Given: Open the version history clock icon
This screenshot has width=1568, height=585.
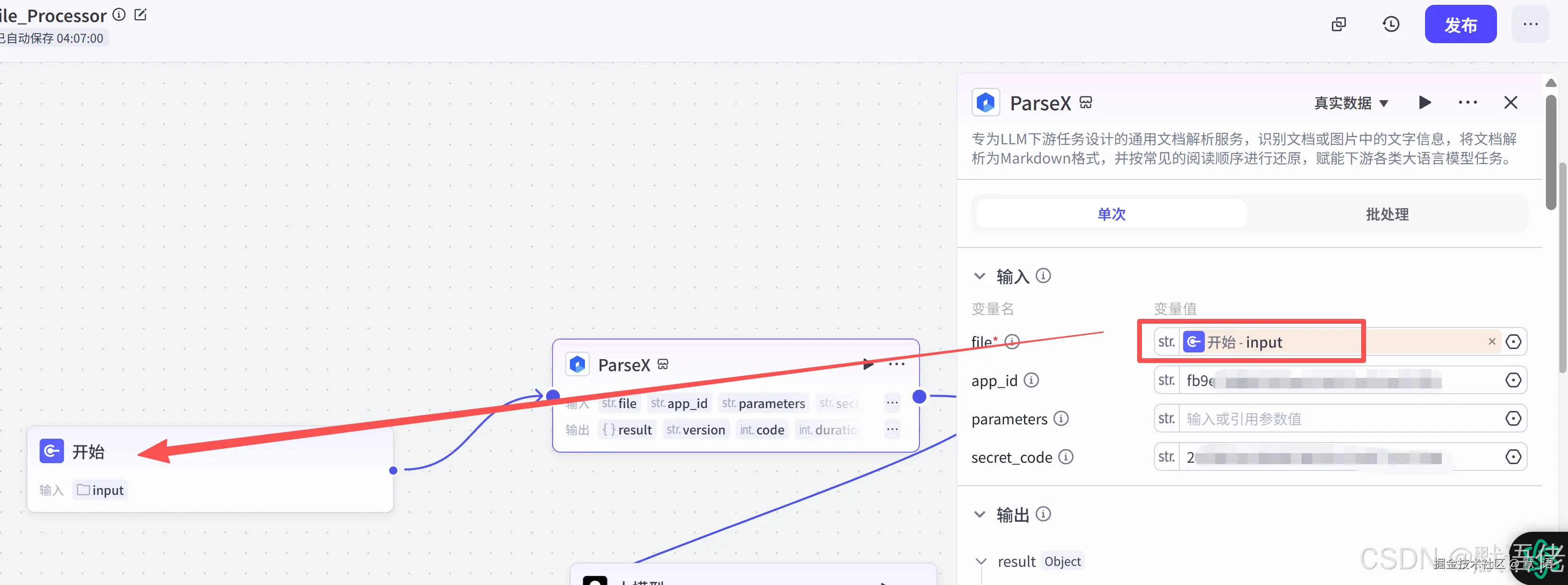Looking at the screenshot, I should pyautogui.click(x=1391, y=24).
